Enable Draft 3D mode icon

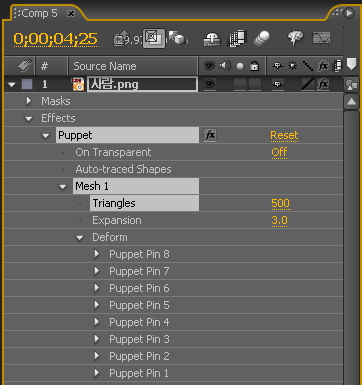click(x=177, y=39)
